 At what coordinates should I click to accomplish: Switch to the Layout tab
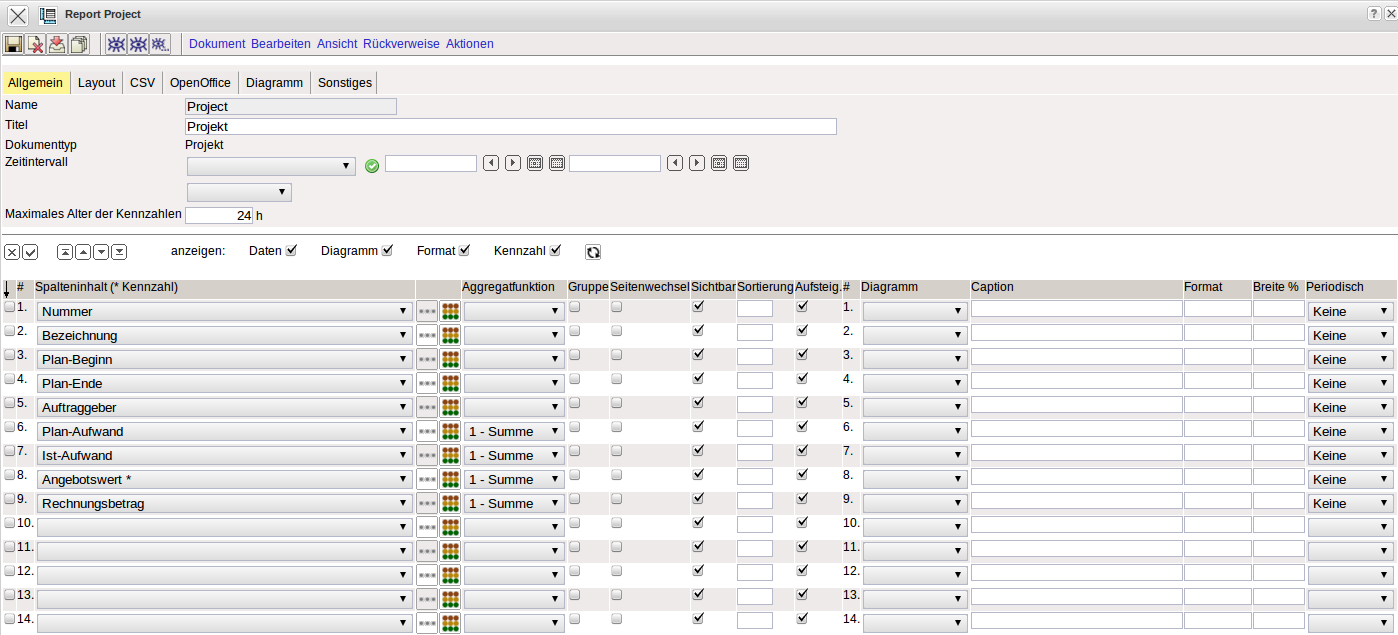coord(97,83)
